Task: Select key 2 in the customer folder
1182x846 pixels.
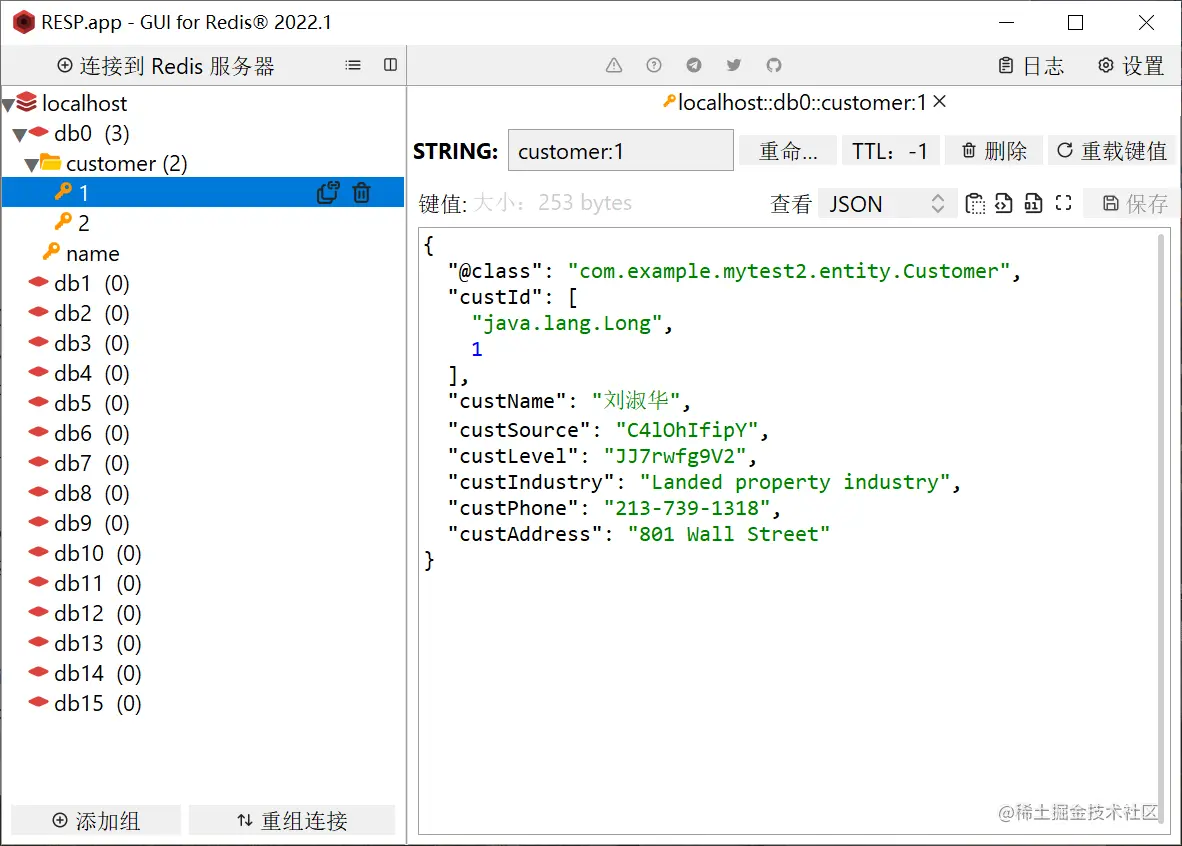Action: click(204, 222)
